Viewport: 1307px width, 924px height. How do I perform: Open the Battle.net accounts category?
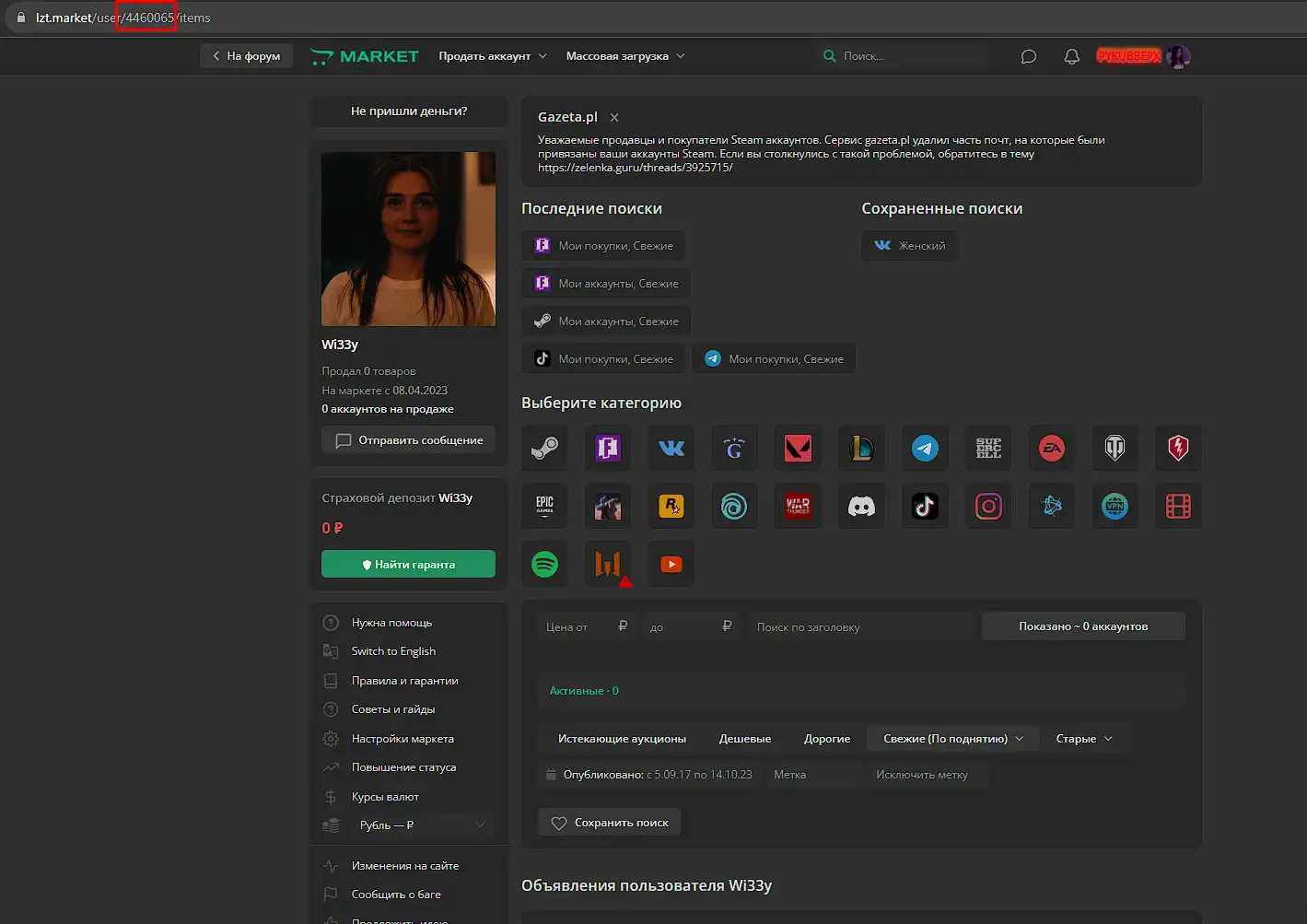pos(1052,506)
